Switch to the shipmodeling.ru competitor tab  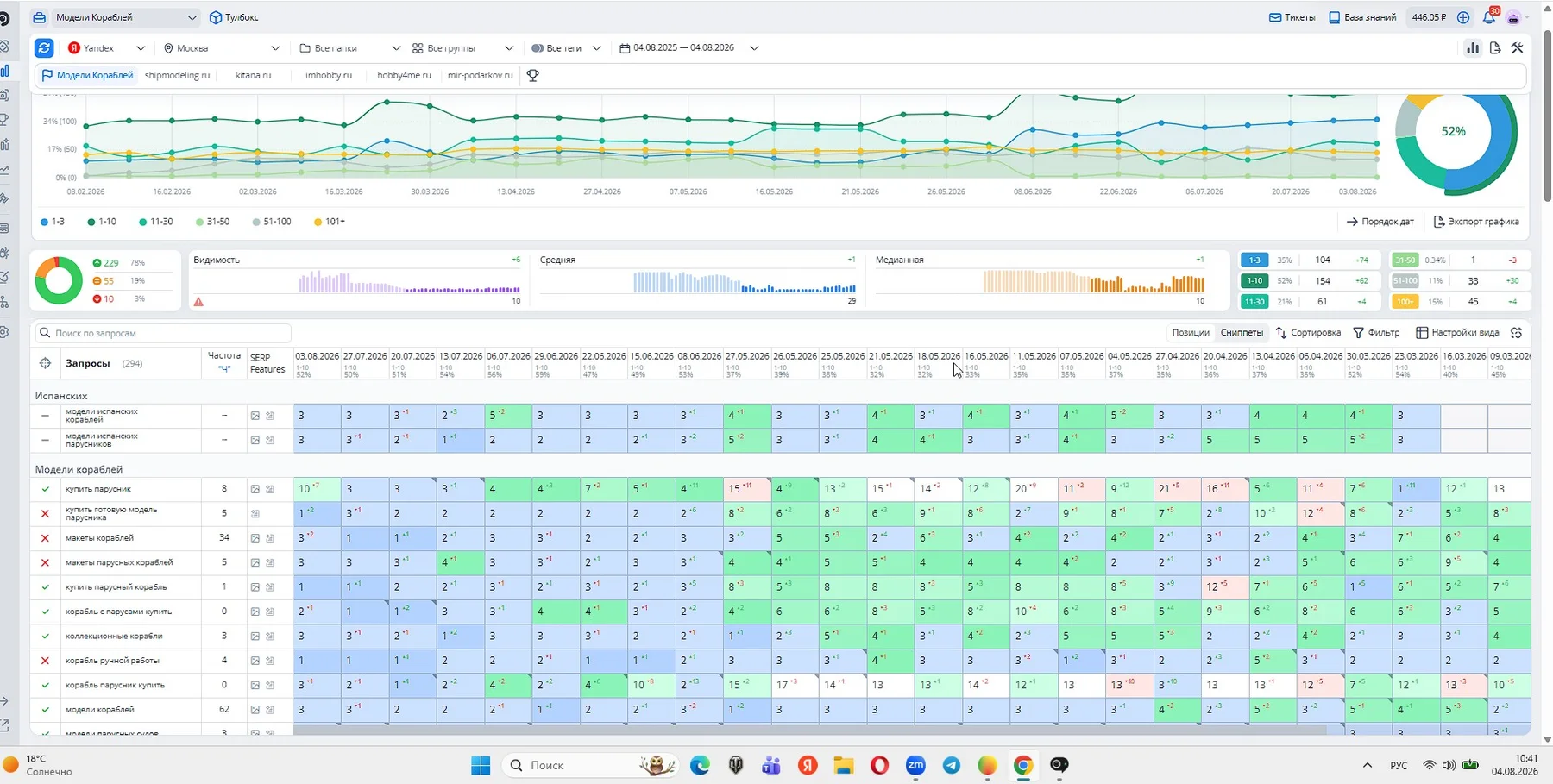tap(177, 75)
